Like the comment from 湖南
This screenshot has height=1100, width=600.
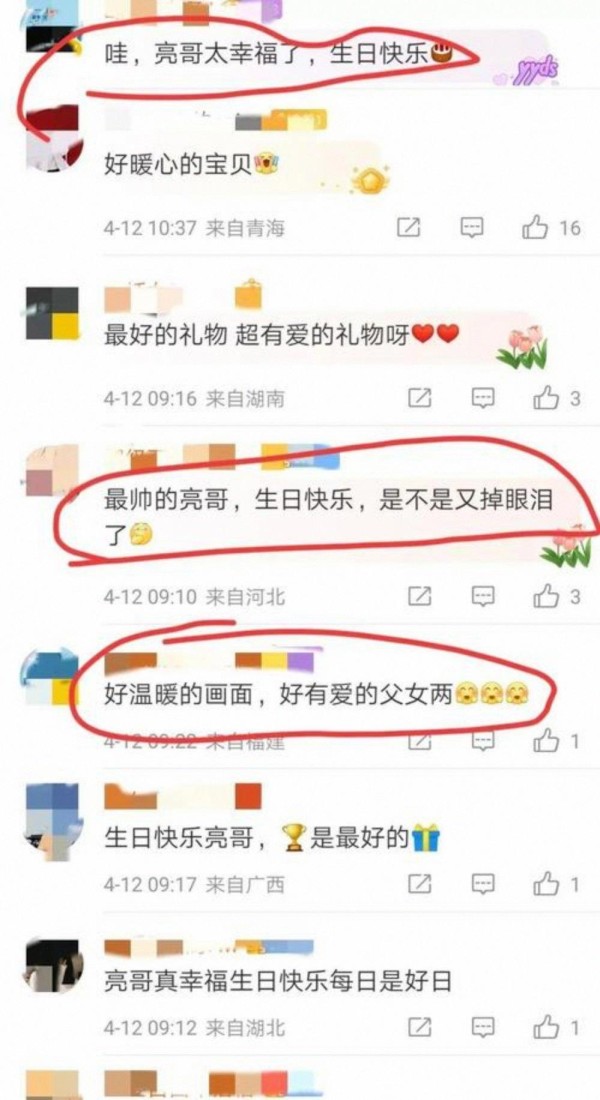click(x=556, y=398)
